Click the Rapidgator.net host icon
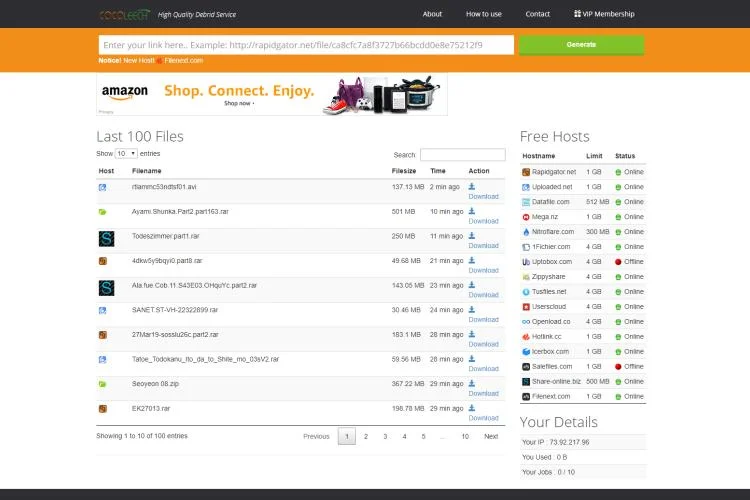The width and height of the screenshot is (750, 500). [526, 172]
